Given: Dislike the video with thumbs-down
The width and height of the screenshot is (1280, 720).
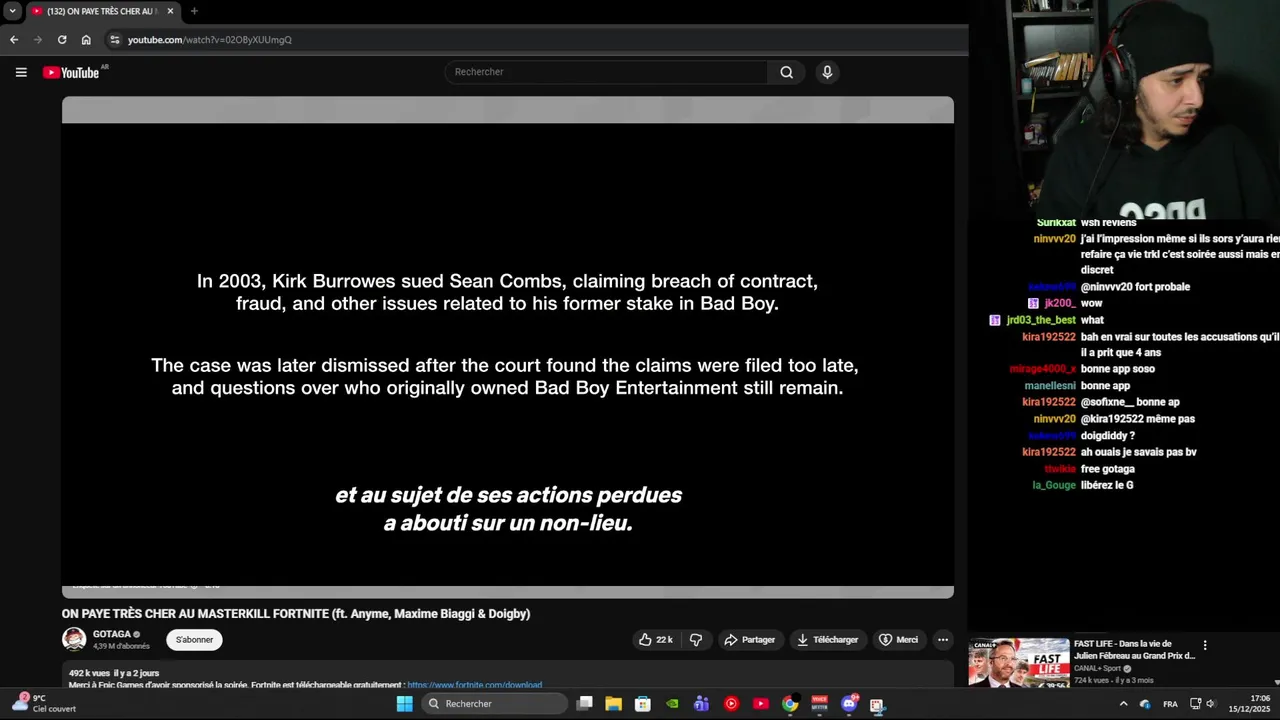Looking at the screenshot, I should pos(696,640).
